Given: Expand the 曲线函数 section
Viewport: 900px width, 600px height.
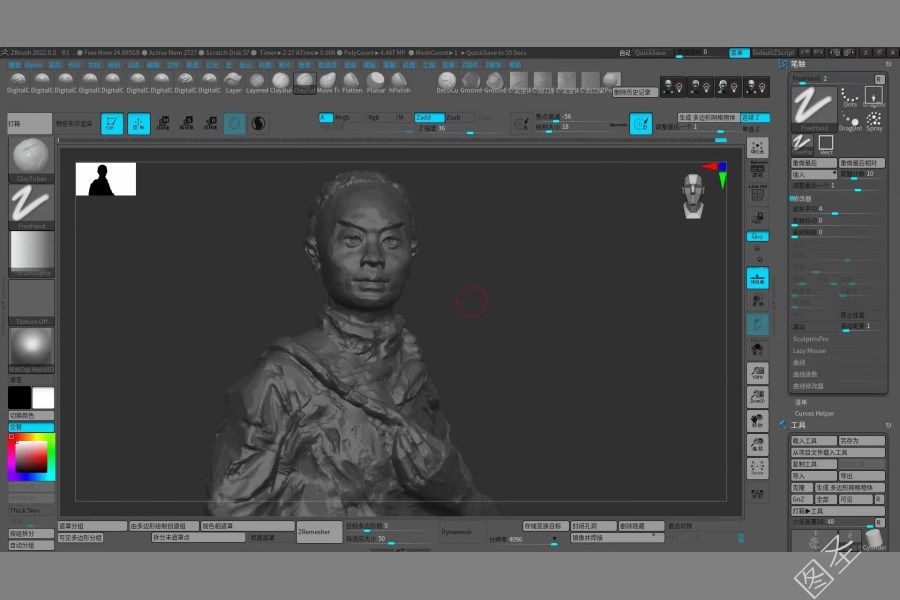Looking at the screenshot, I should [x=805, y=374].
